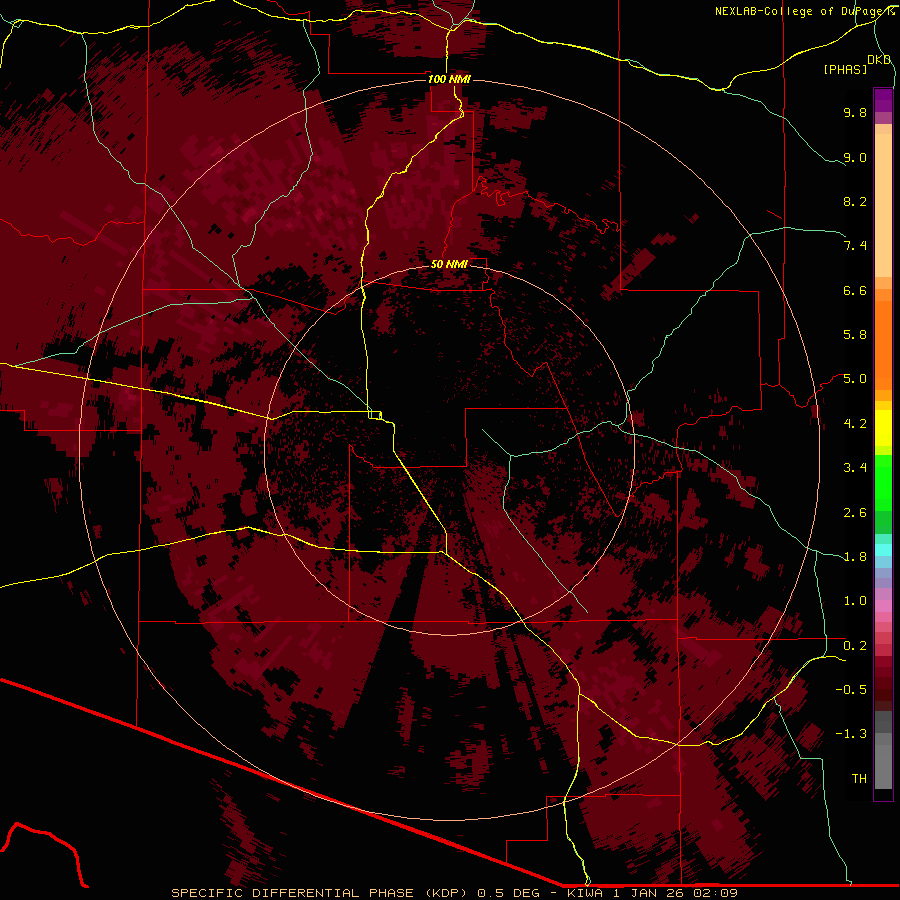Click the 5.8 legend value
Viewport: 900px width, 900px height.
[x=855, y=335]
